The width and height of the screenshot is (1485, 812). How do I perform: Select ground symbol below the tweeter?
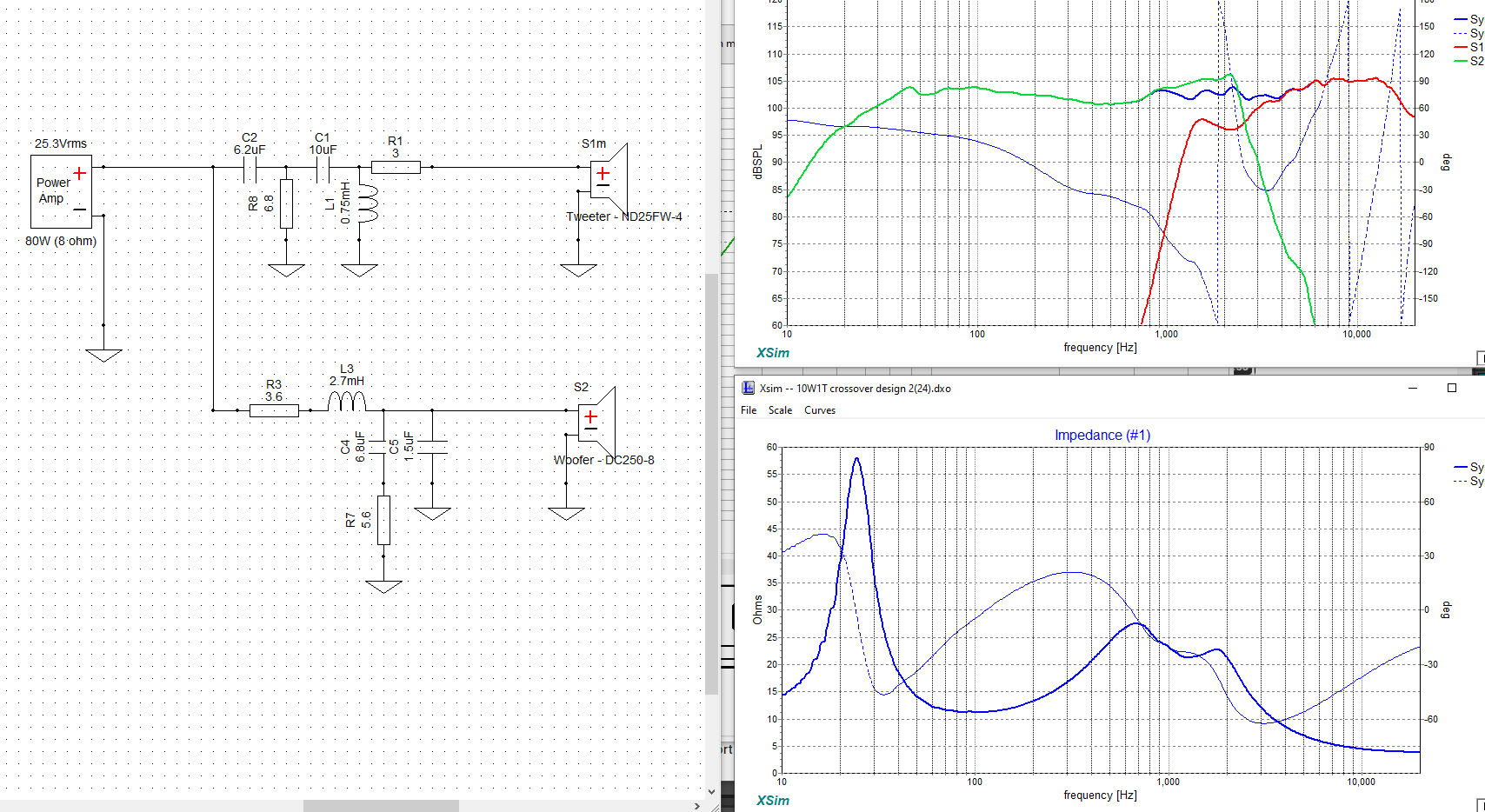(578, 270)
